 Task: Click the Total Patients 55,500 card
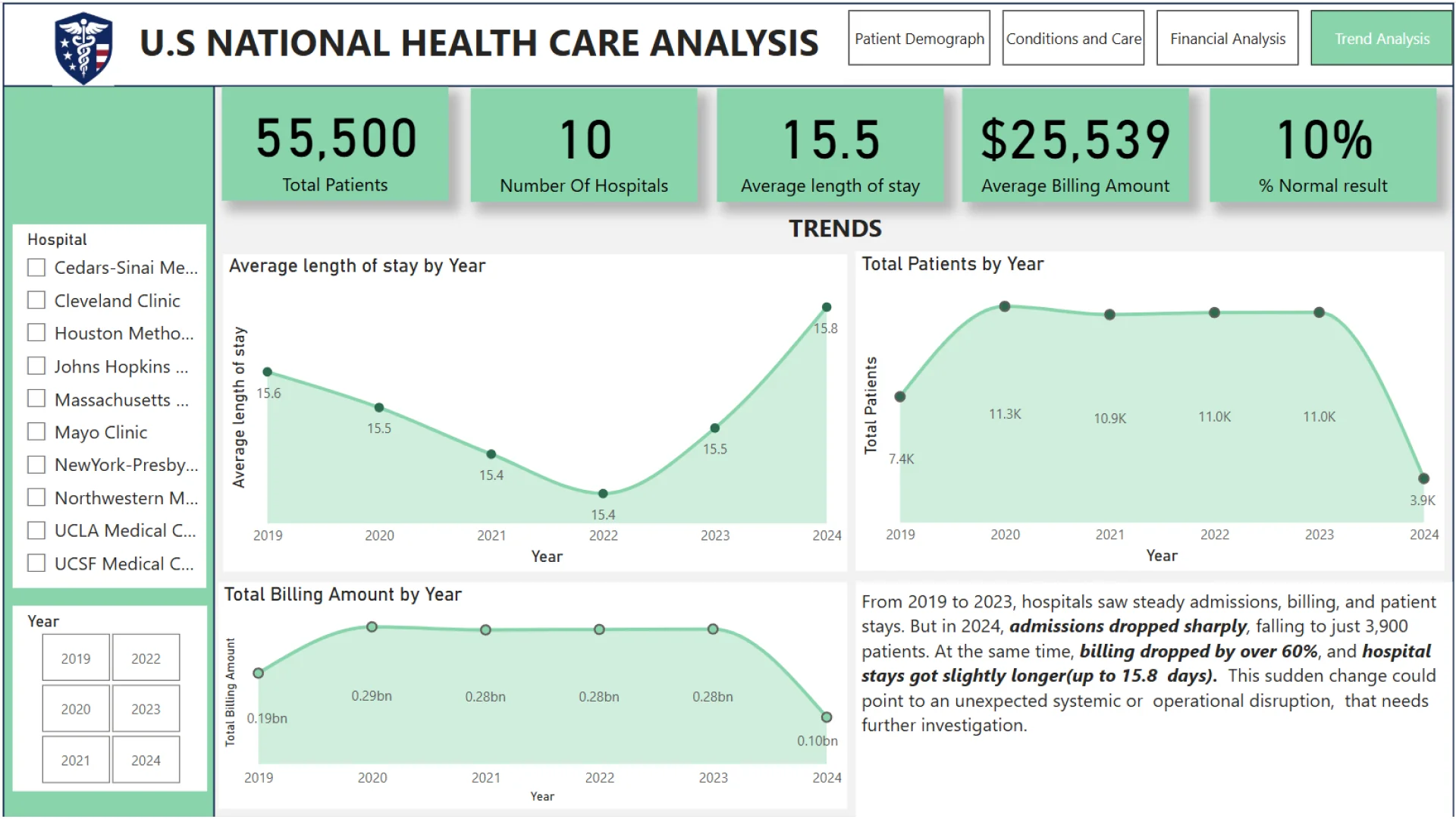point(335,146)
